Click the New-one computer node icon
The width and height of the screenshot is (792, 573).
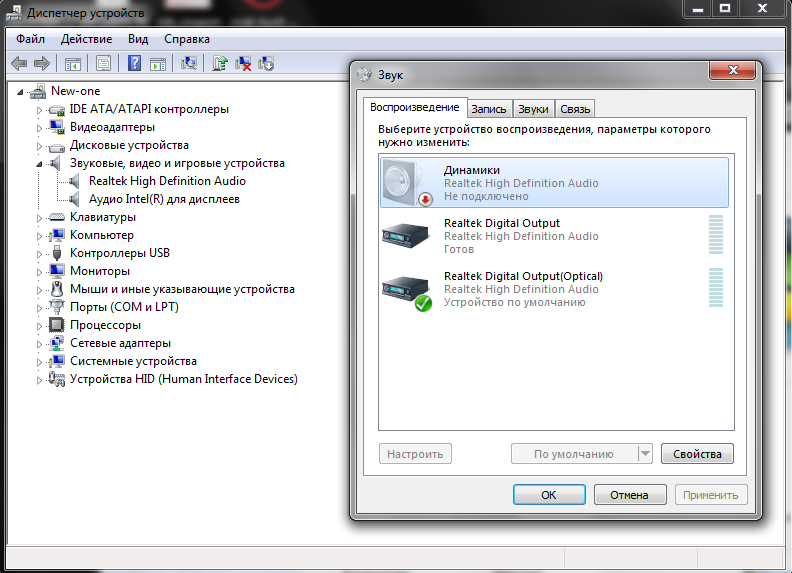(38, 91)
